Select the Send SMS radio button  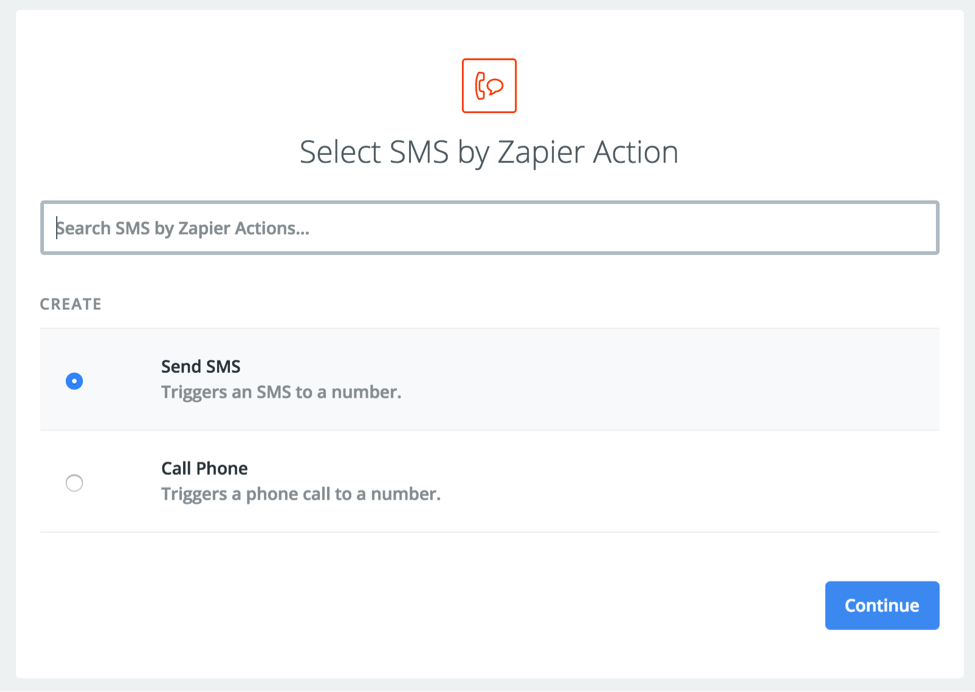click(x=74, y=381)
